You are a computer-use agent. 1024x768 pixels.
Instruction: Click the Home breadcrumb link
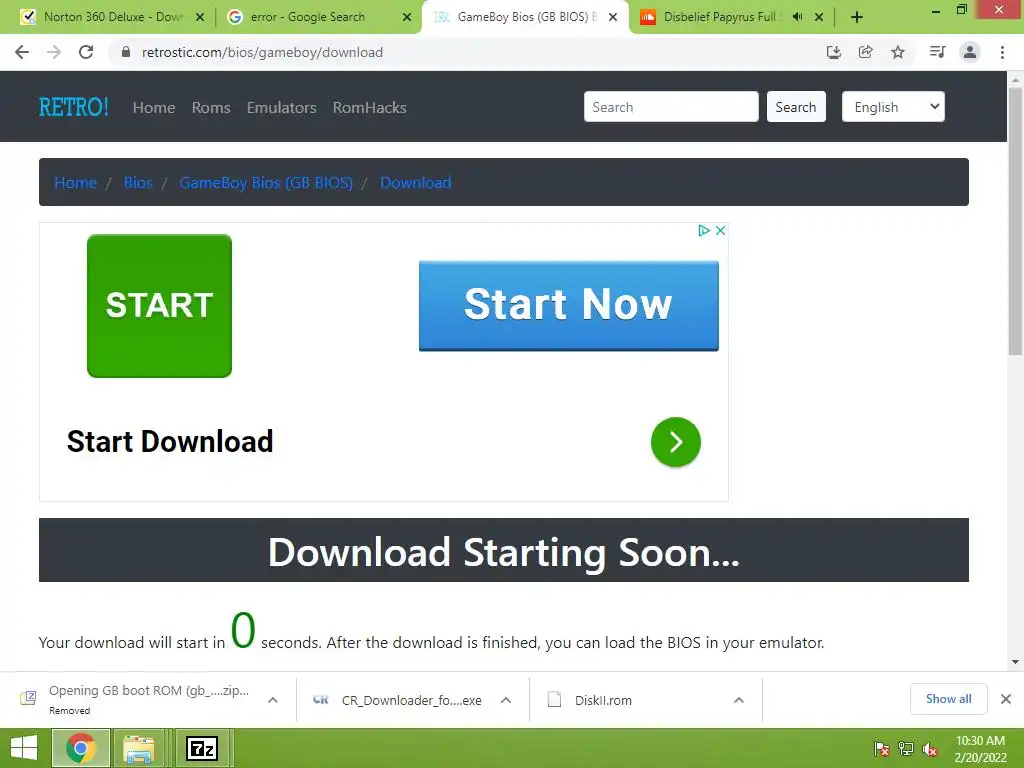[x=75, y=183]
